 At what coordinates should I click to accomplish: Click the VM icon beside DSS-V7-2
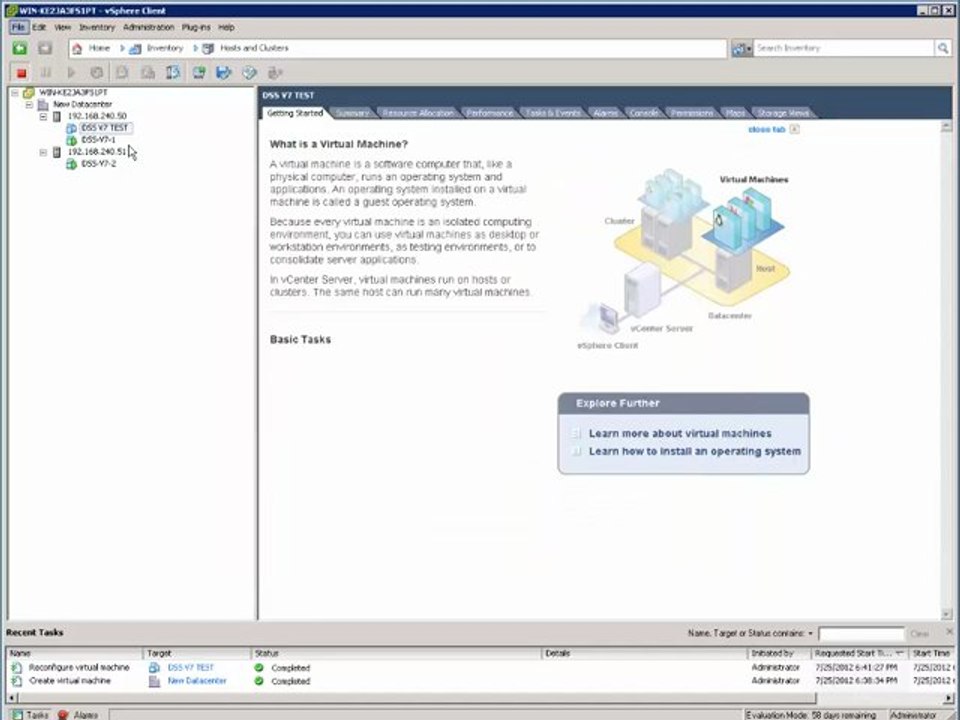[72, 164]
